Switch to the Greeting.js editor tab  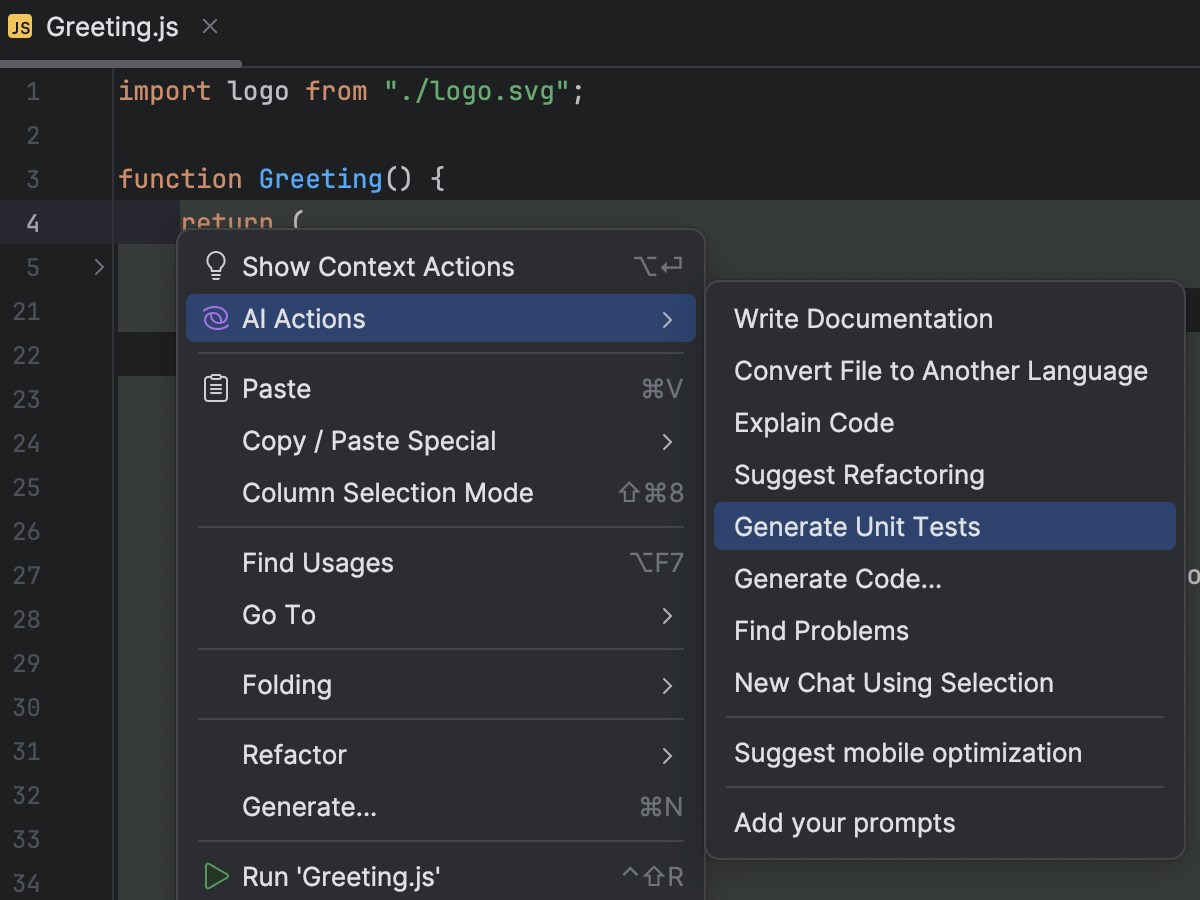click(x=110, y=27)
